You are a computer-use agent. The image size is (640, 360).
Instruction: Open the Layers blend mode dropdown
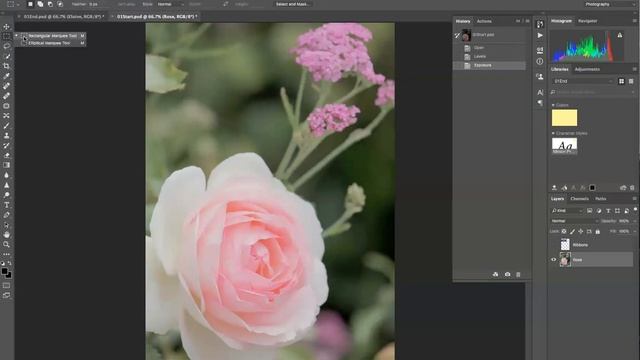(x=574, y=221)
